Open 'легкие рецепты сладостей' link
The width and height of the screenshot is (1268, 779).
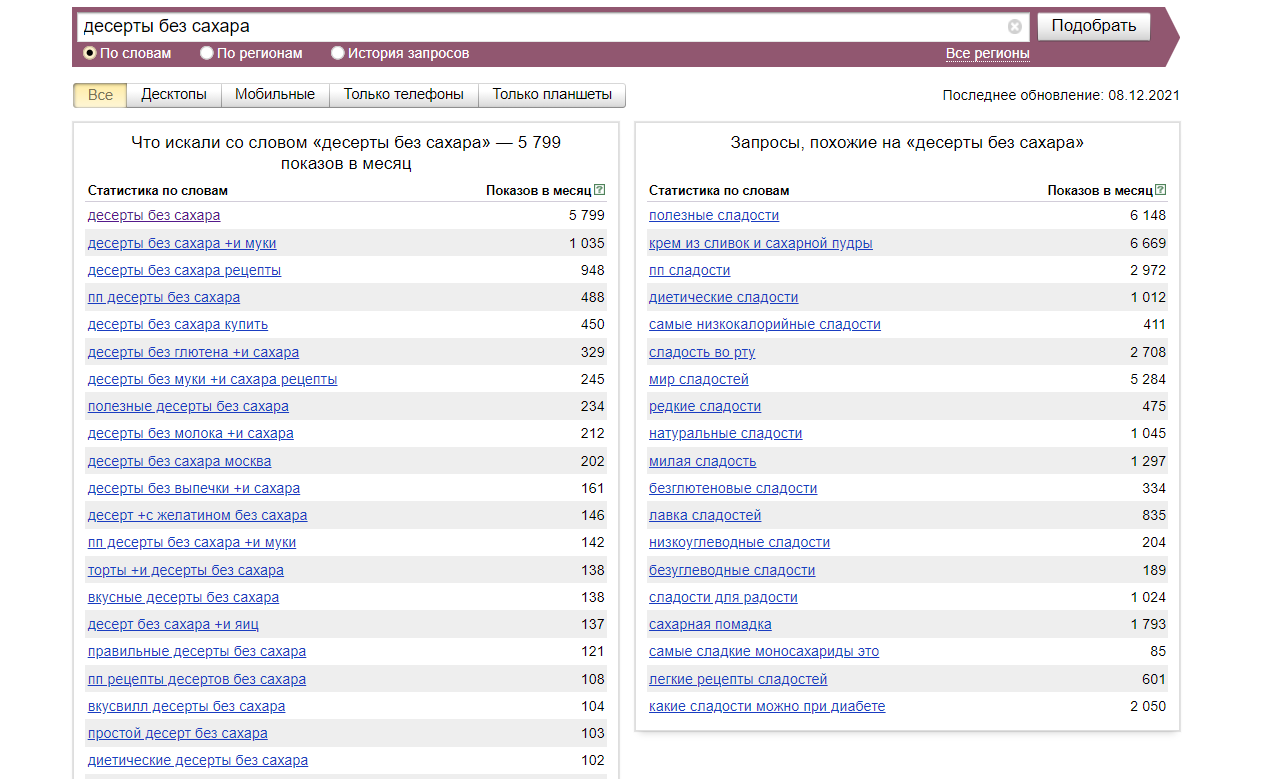(738, 679)
